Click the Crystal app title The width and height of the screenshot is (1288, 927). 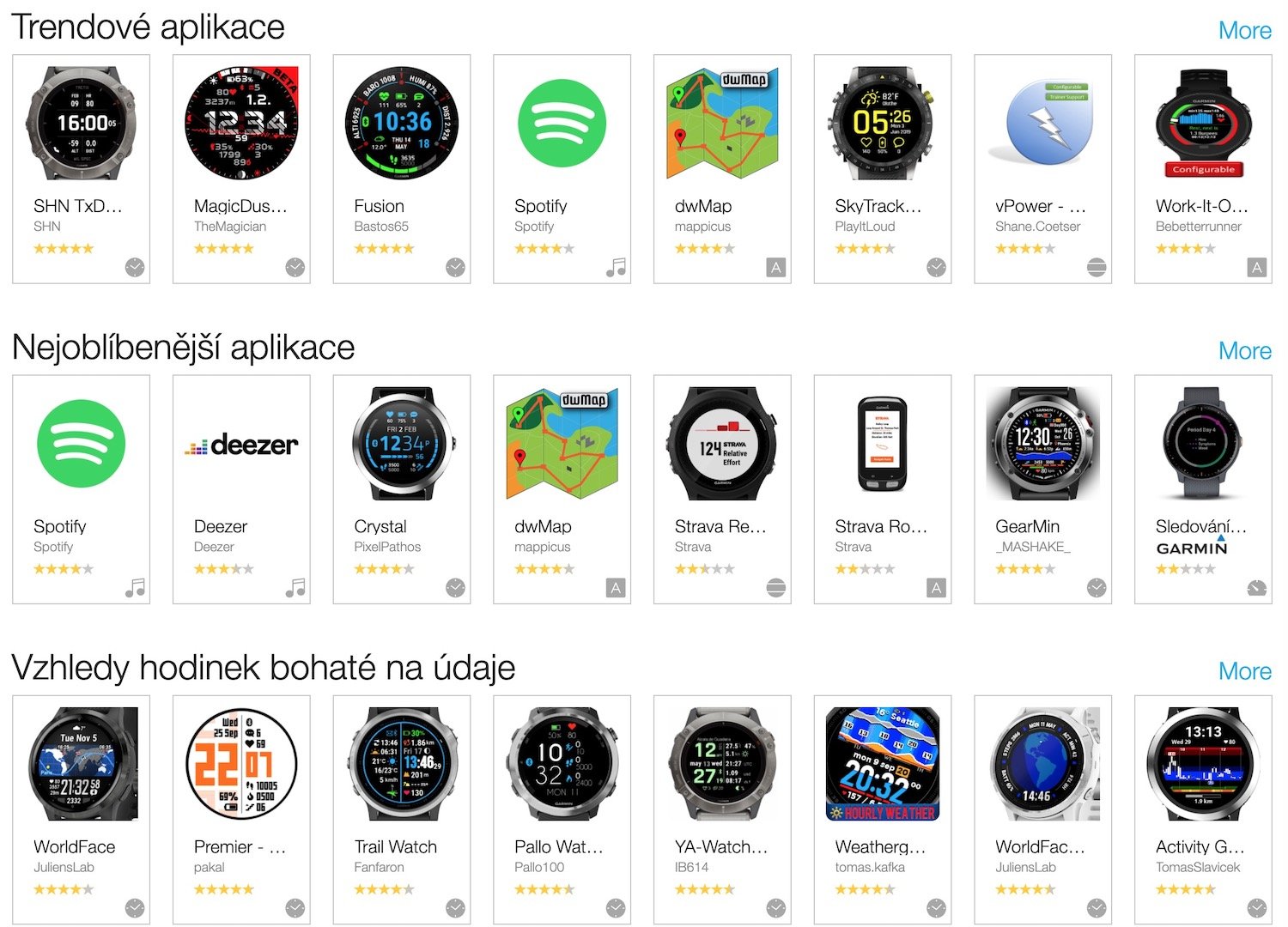pyautogui.click(x=380, y=526)
